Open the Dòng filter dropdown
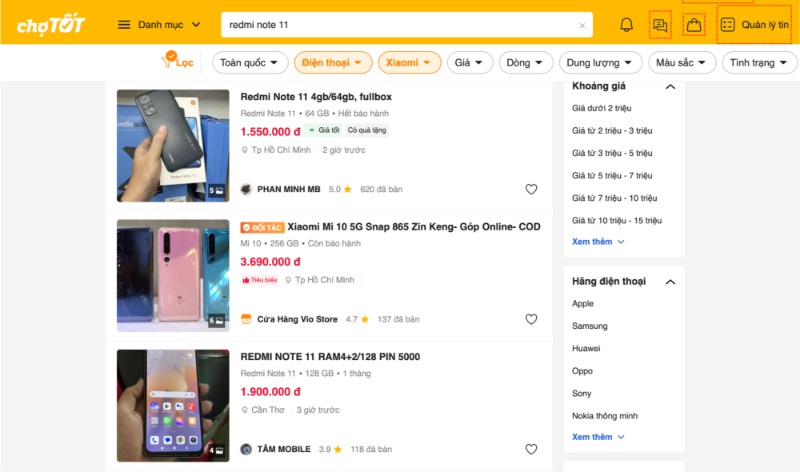The width and height of the screenshot is (800, 472). point(526,63)
